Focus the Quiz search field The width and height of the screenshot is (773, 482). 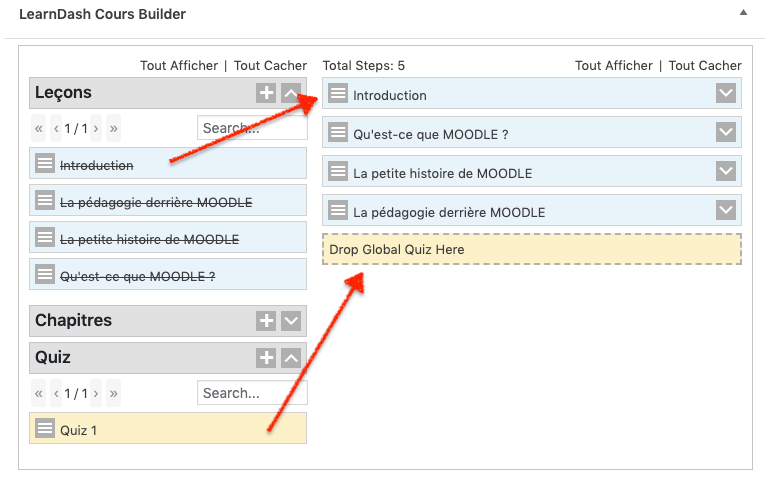(252, 393)
